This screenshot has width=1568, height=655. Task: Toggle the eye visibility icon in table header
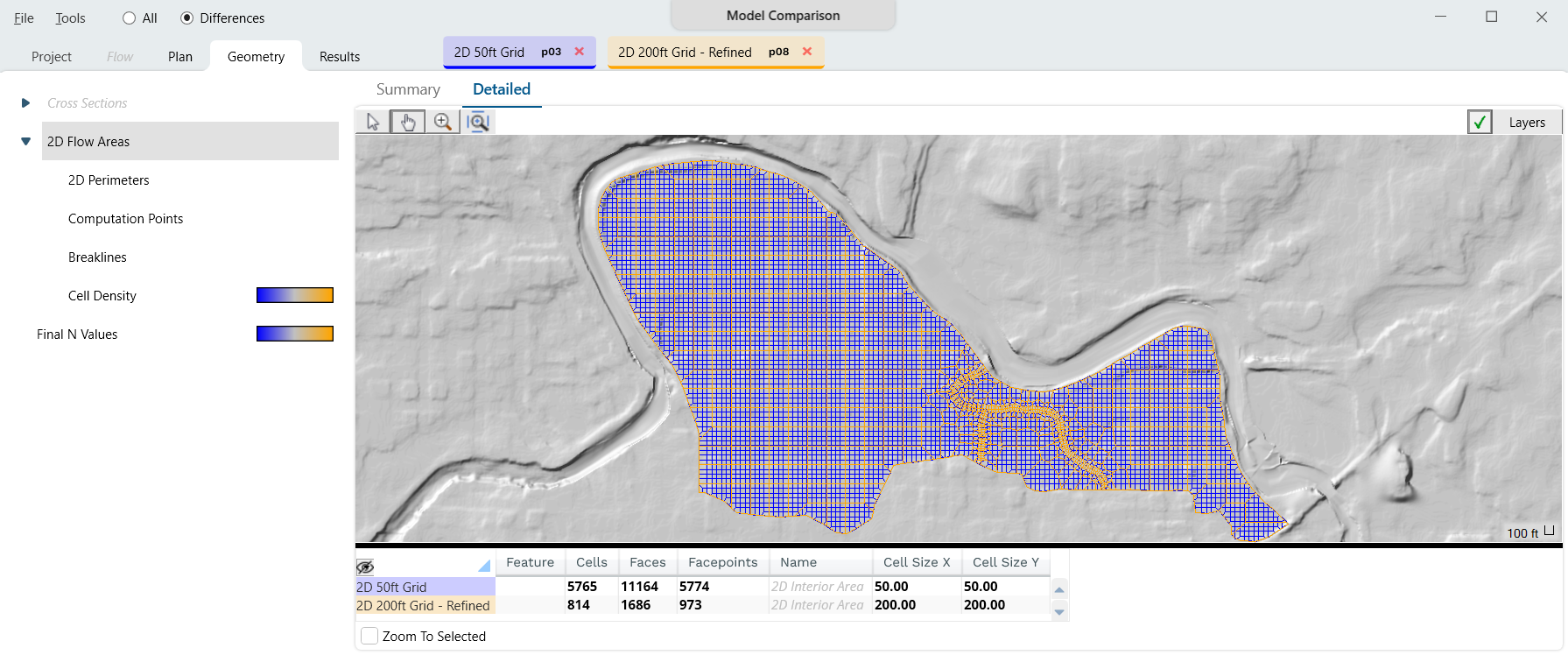tap(365, 567)
